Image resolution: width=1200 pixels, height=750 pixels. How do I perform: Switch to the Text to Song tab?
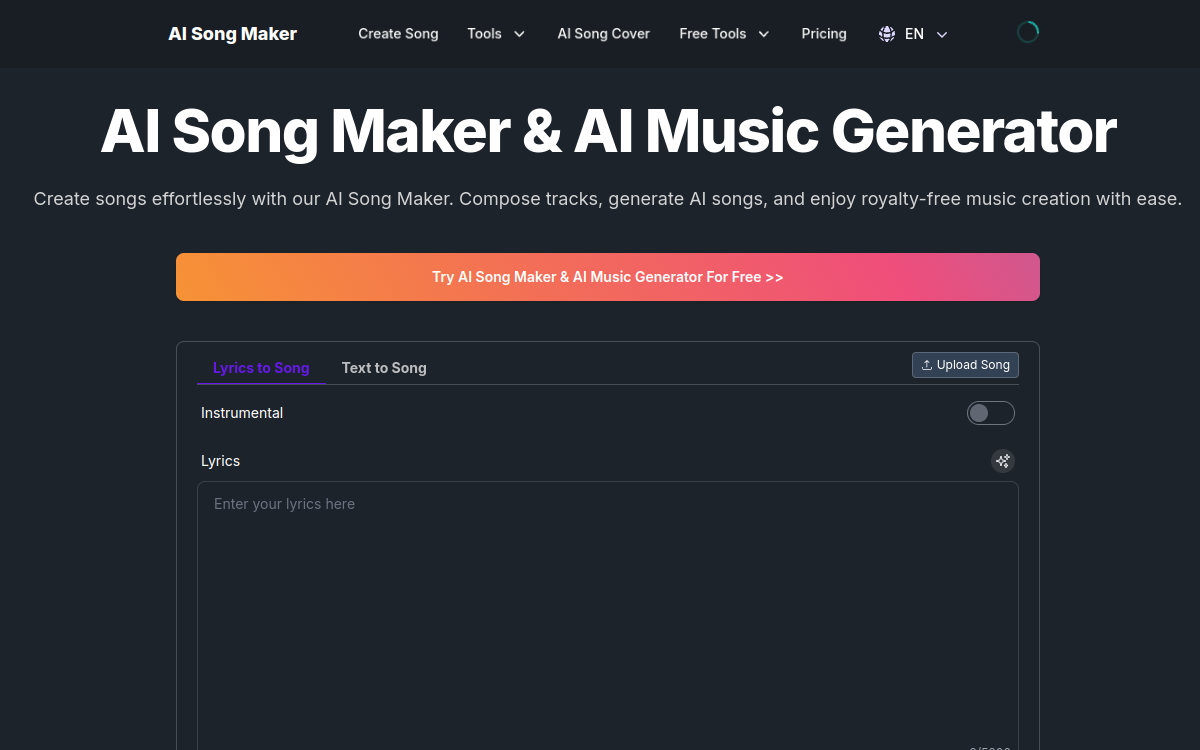pos(384,368)
